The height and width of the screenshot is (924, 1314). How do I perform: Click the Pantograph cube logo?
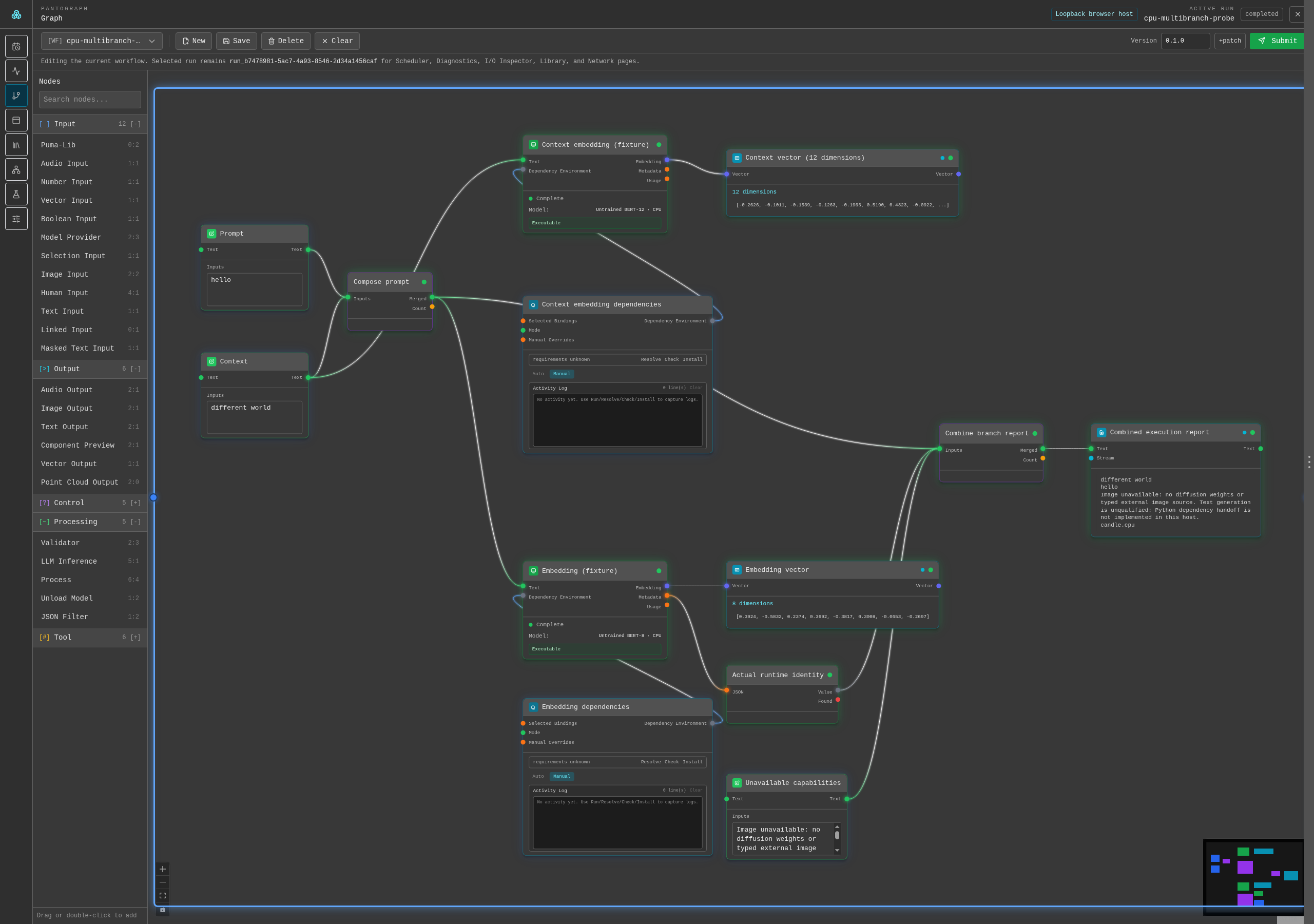(x=16, y=14)
